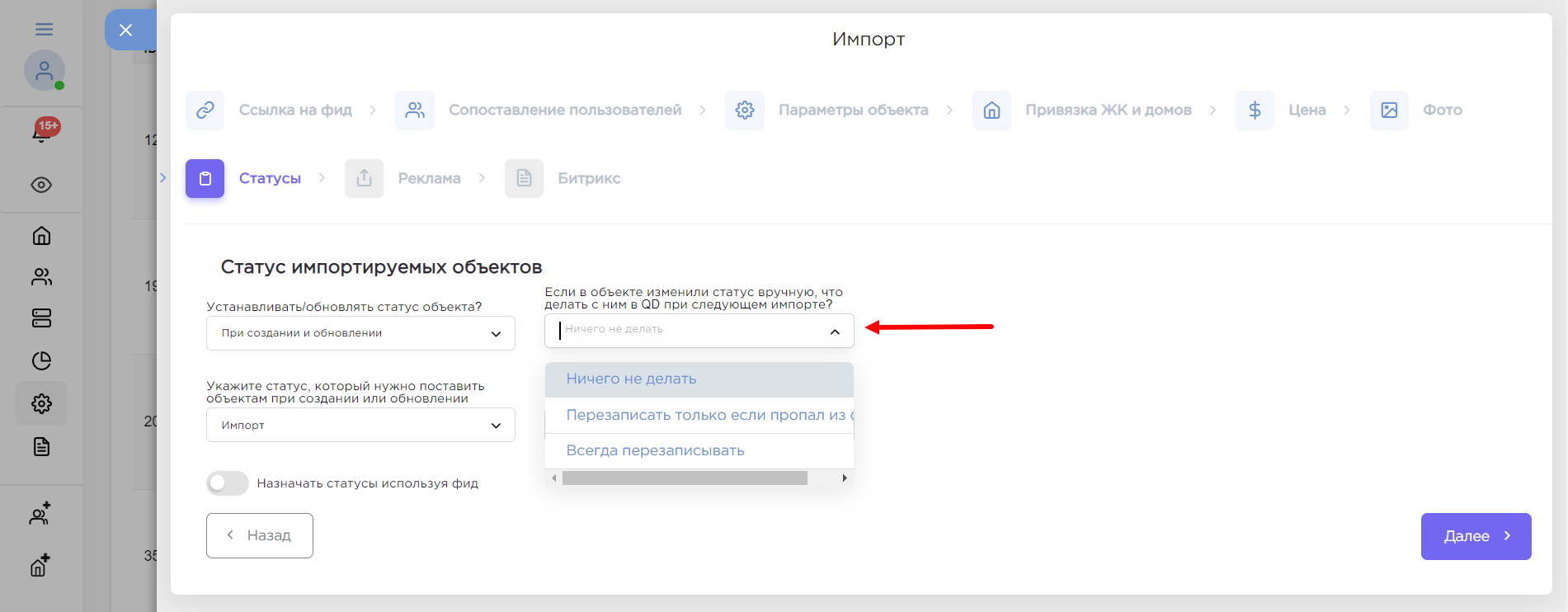Click the house icon for complex binding
This screenshot has height=612, width=1568.
(991, 110)
